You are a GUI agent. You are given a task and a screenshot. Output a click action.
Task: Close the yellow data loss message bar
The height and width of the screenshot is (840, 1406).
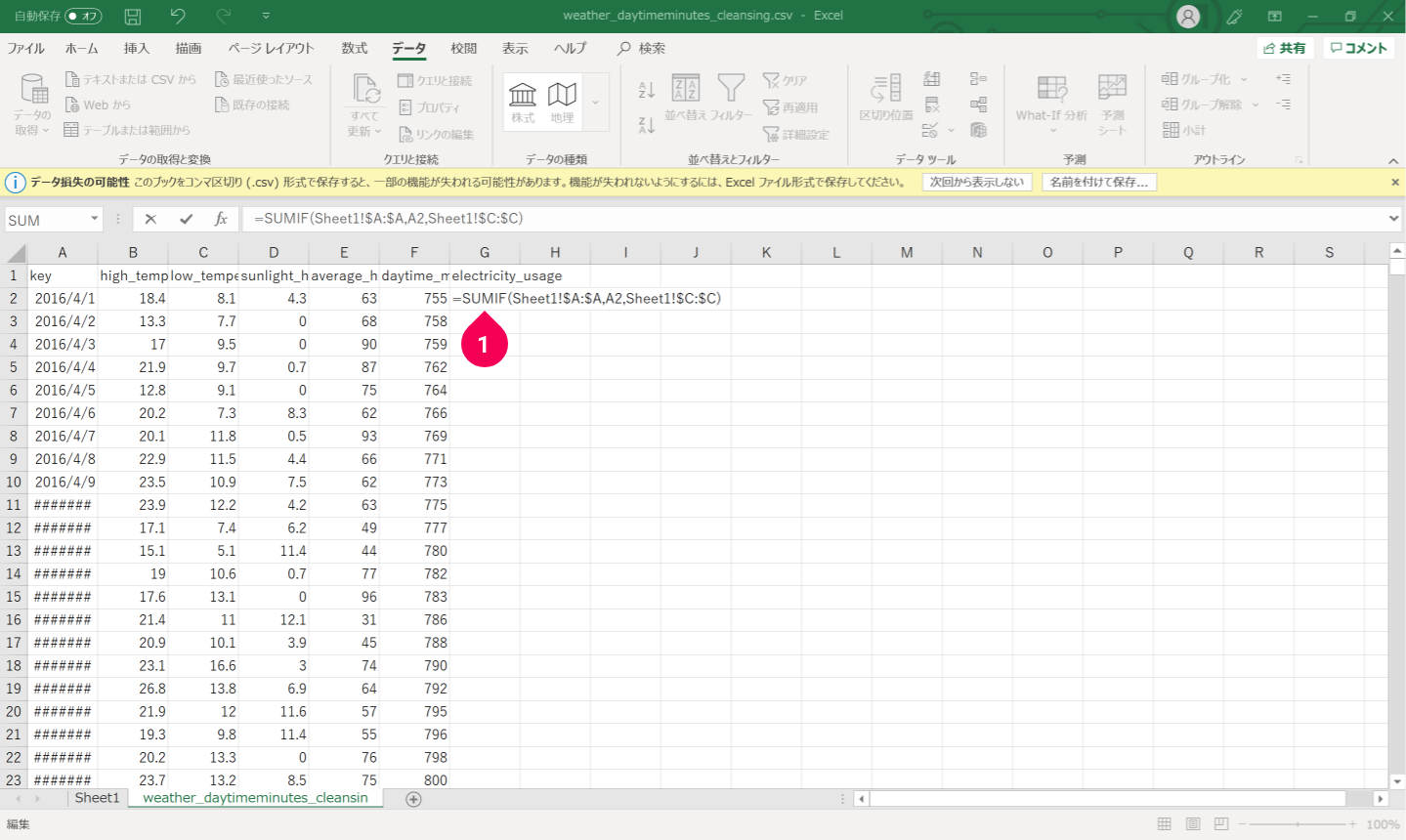(1395, 183)
